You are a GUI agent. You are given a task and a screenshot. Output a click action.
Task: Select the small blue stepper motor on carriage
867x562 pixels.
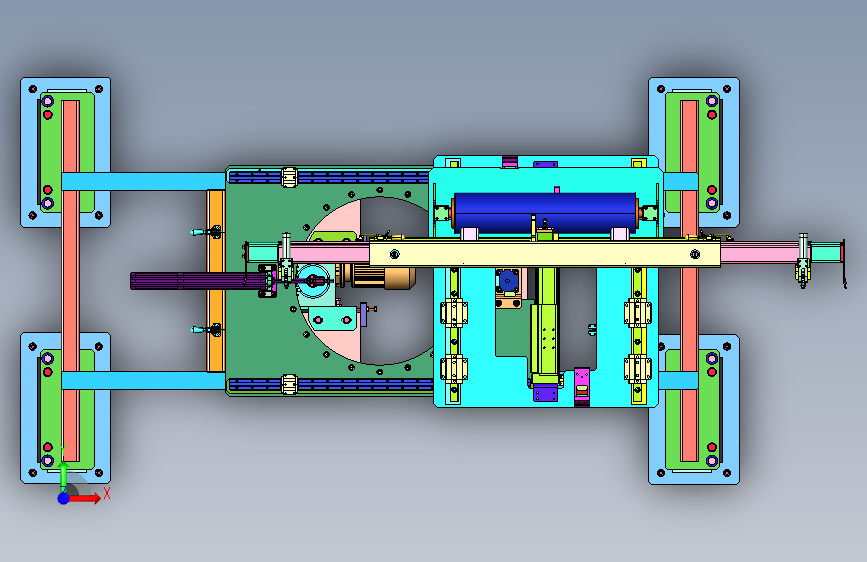[x=508, y=281]
